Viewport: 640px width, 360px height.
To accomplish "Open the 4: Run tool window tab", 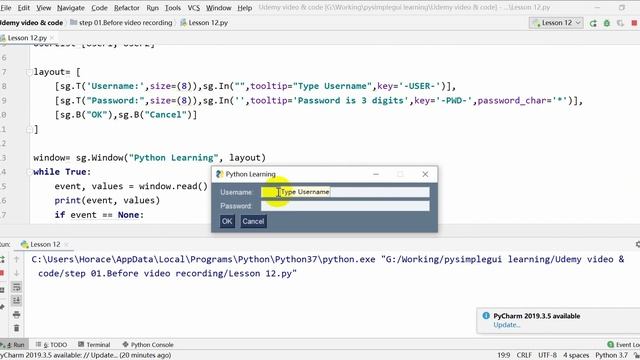I will pos(13,345).
